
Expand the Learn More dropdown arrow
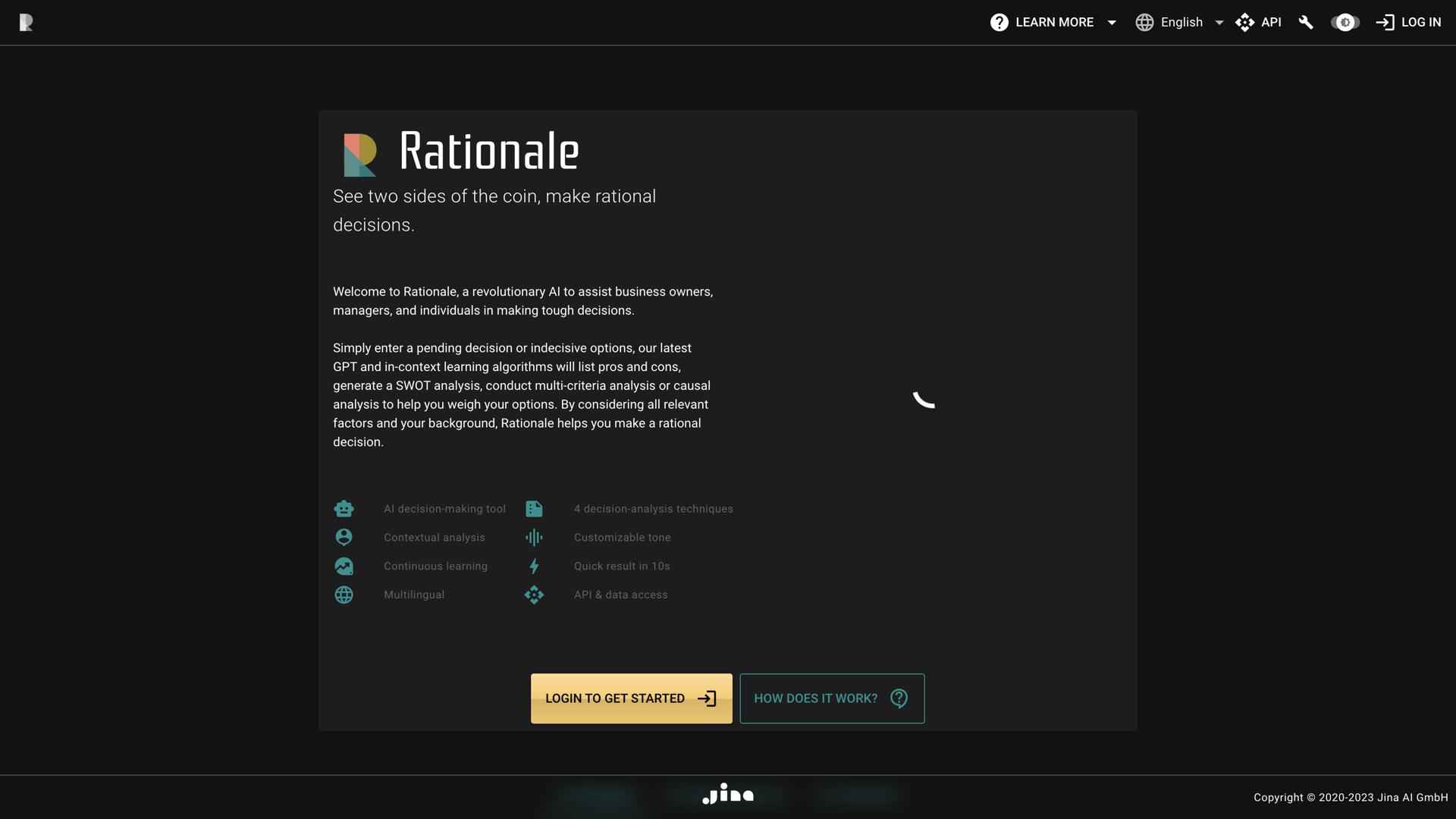(1112, 23)
